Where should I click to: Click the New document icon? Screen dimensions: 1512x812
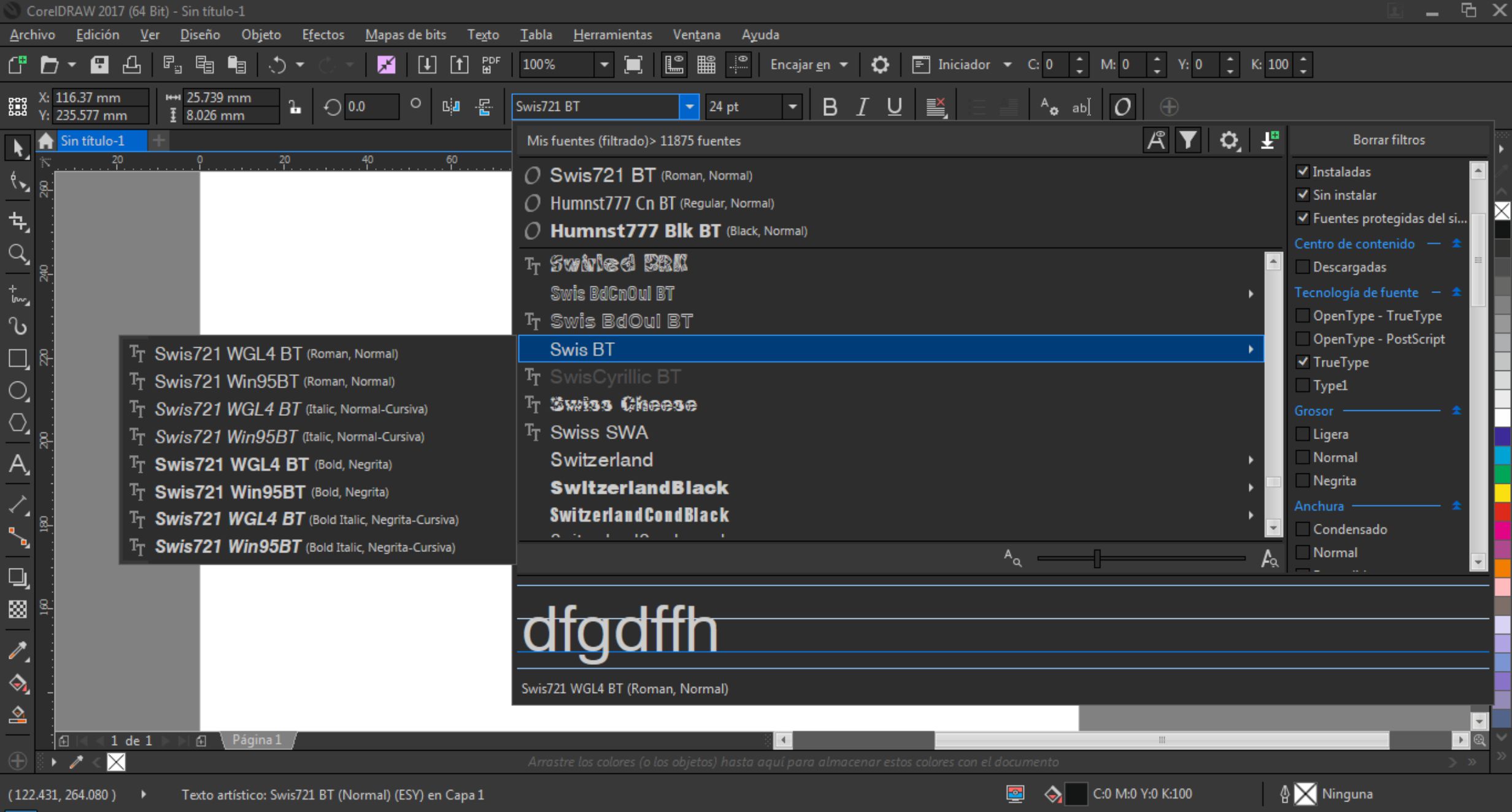pyautogui.click(x=17, y=64)
